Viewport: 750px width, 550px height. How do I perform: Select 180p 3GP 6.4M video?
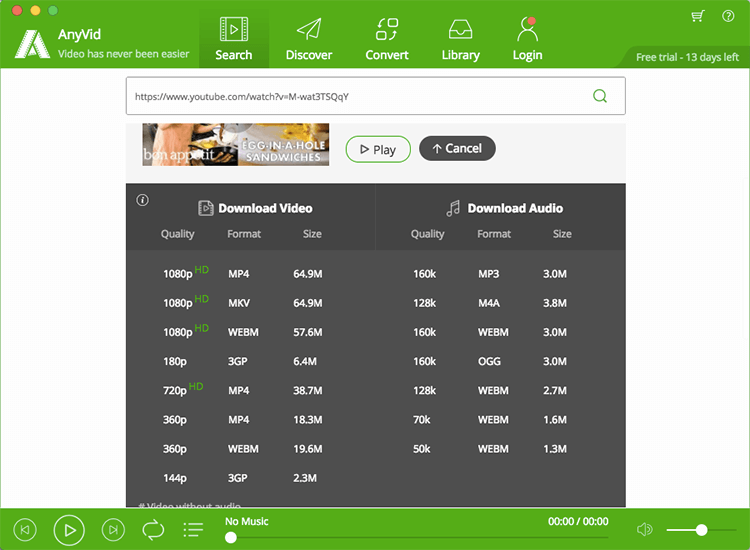pos(251,361)
